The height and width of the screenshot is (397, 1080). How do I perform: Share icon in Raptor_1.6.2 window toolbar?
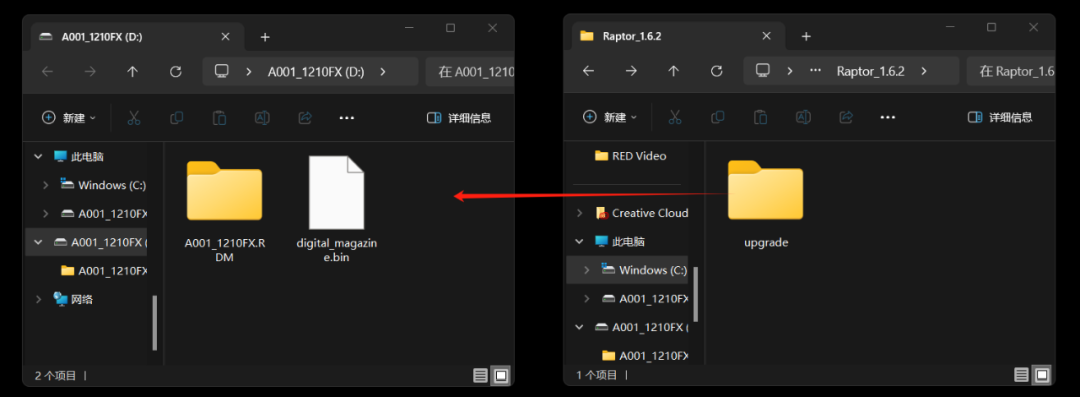coord(846,118)
